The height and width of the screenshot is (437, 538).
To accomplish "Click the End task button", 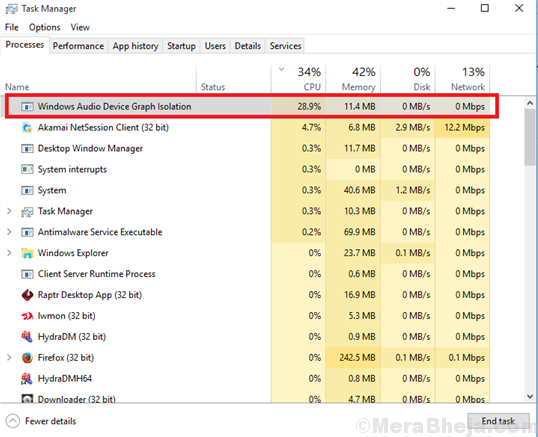I will pyautogui.click(x=498, y=421).
